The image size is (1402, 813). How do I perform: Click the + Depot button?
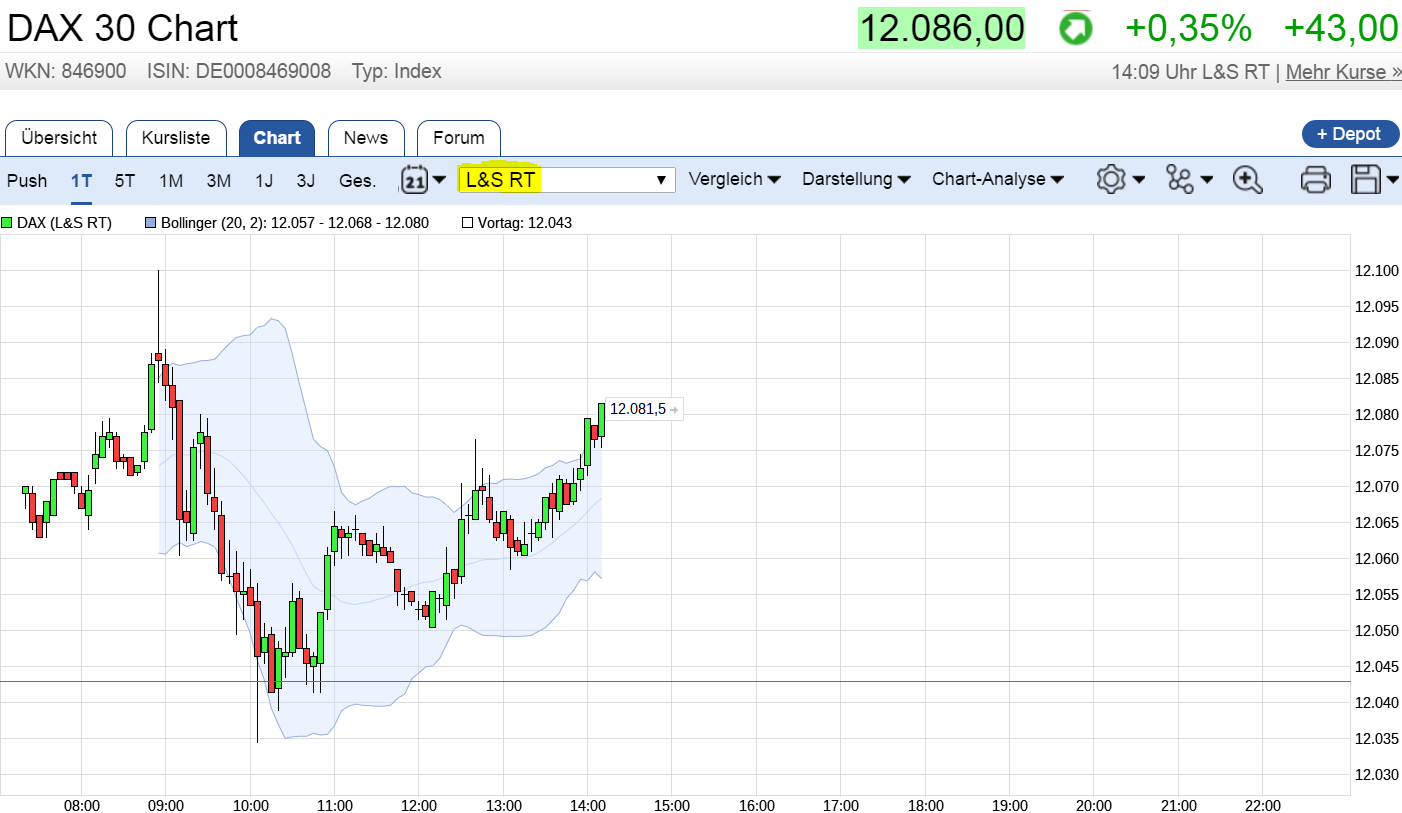(1350, 133)
